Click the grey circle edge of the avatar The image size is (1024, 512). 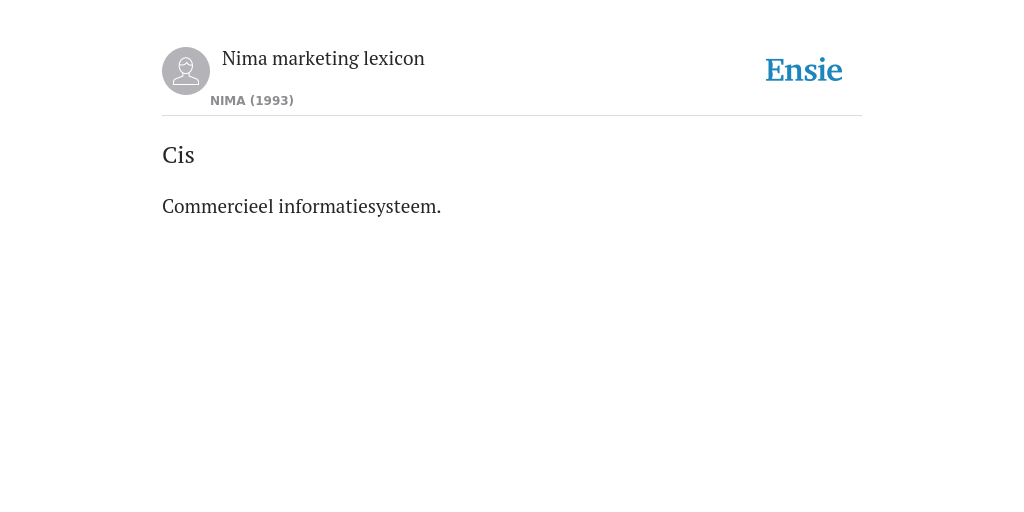tap(165, 71)
